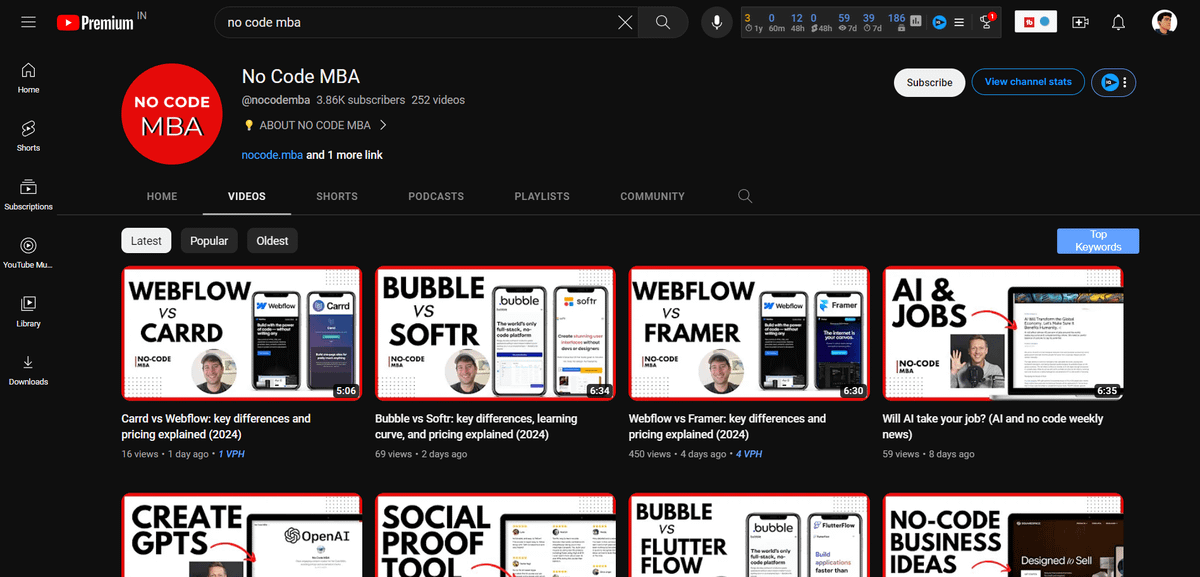This screenshot has height=577, width=1200.
Task: Click the '@nocodemba' channel handle
Action: pos(275,100)
